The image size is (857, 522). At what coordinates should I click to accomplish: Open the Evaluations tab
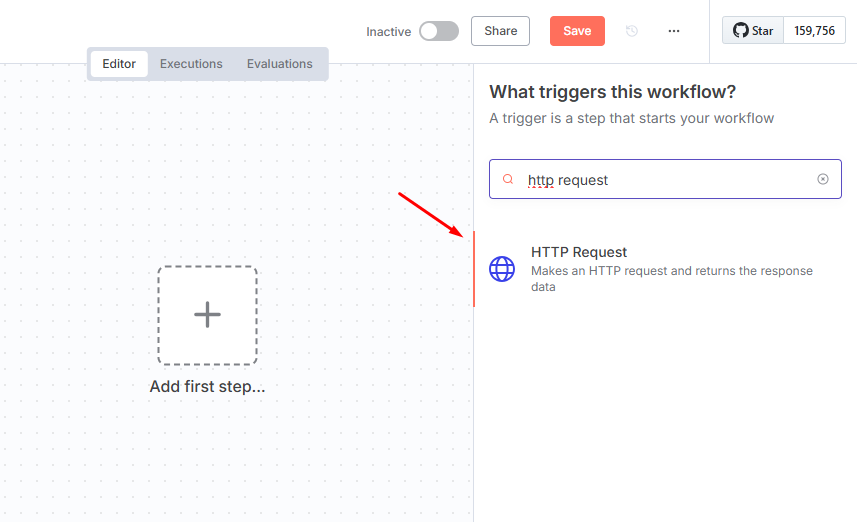point(280,64)
